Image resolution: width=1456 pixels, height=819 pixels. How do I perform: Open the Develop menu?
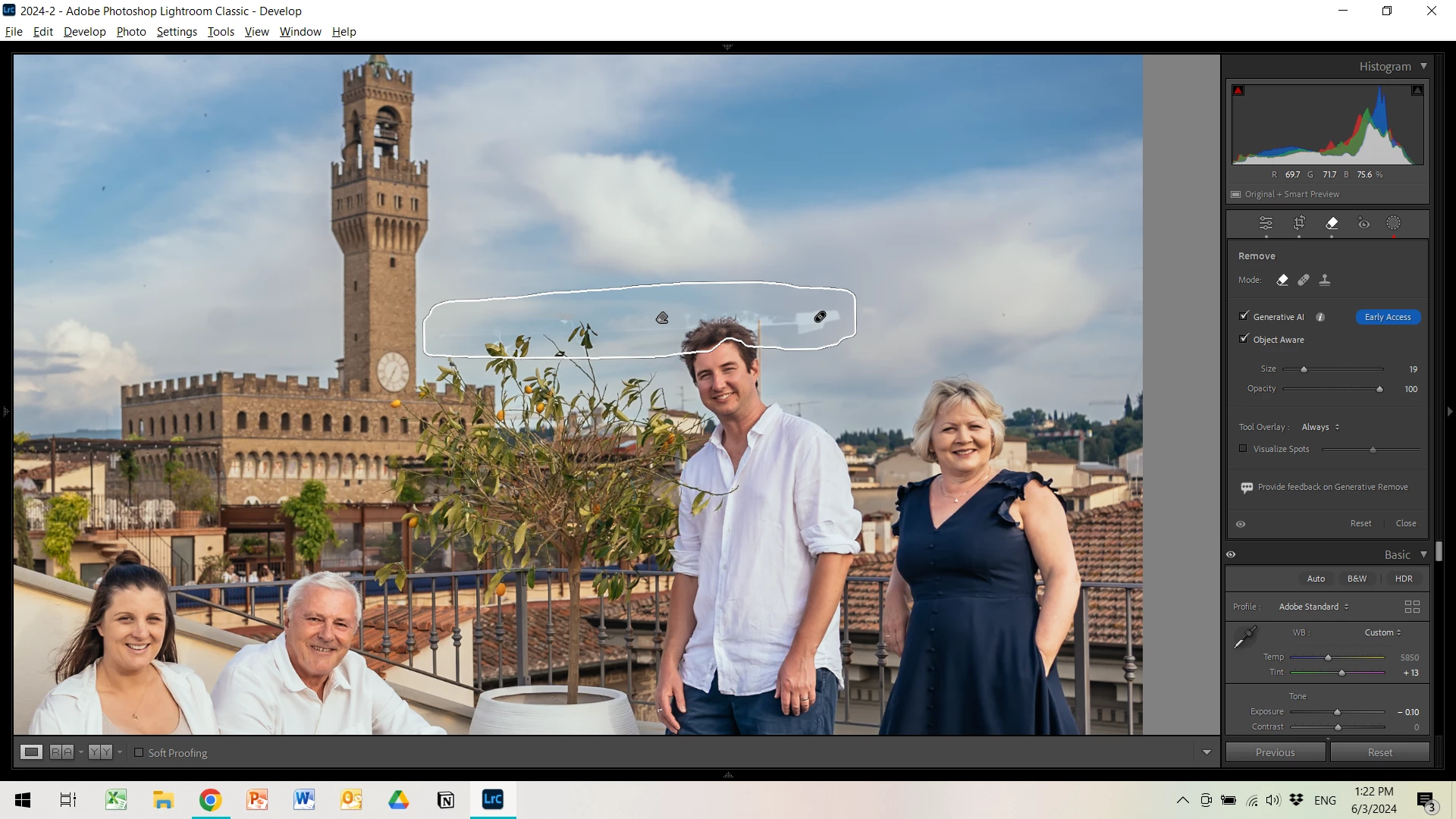[x=84, y=31]
